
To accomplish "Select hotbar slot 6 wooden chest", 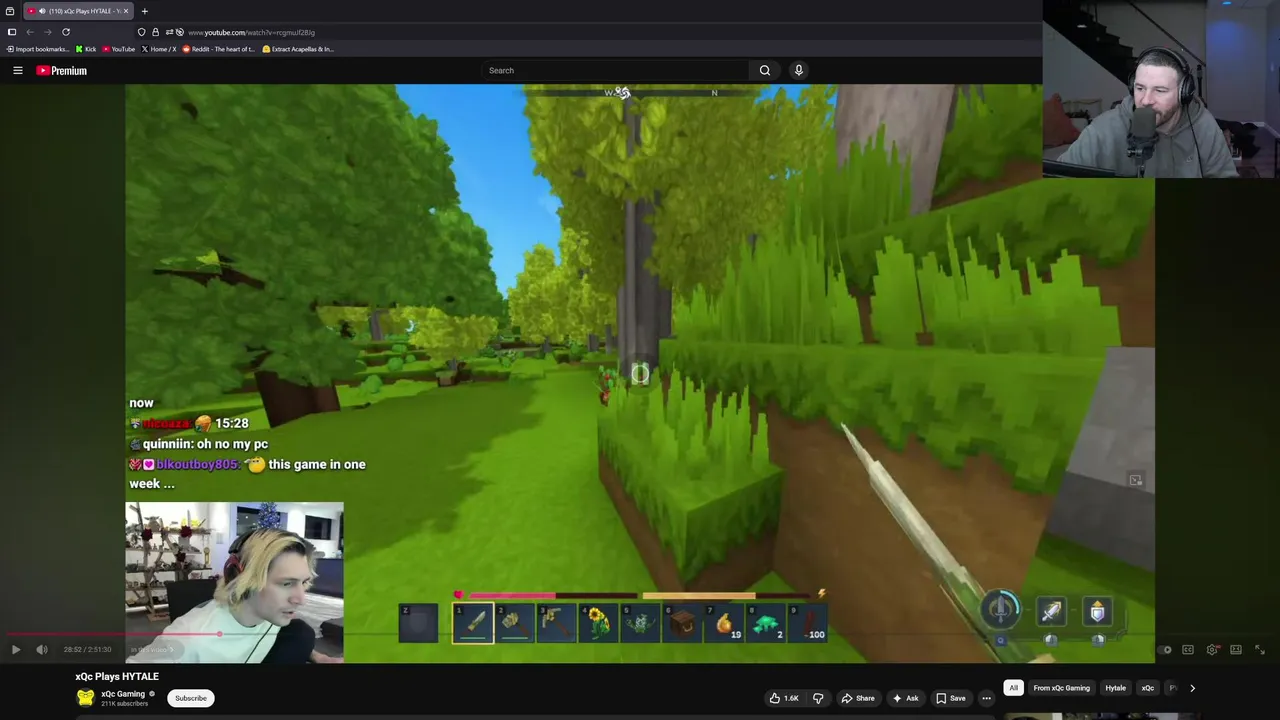I will pyautogui.click(x=682, y=622).
